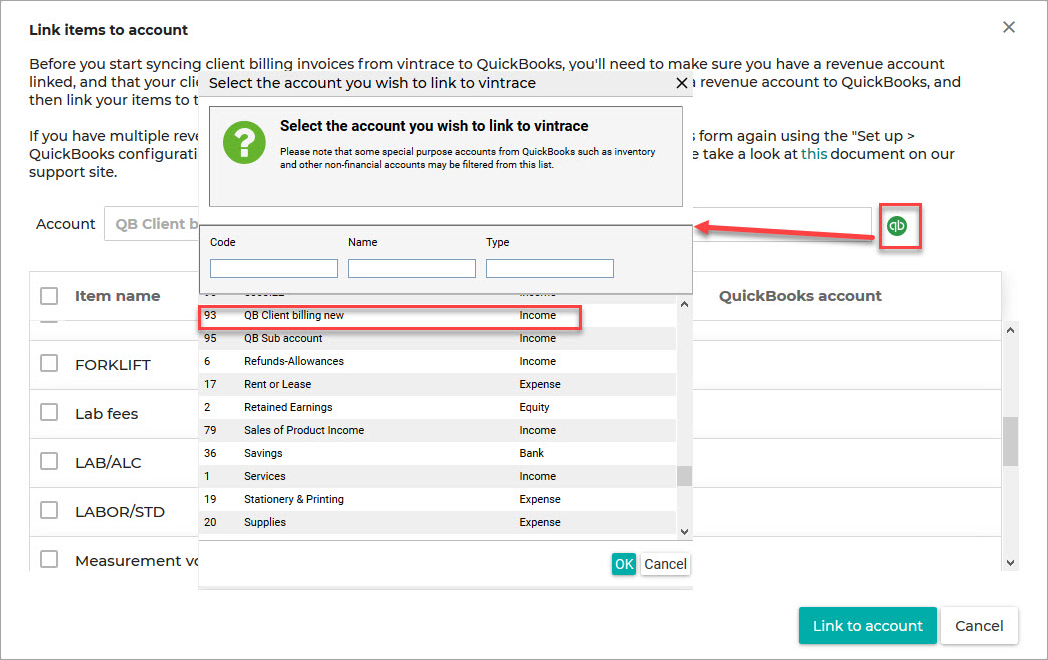Select the Supplies expense account row
1048x660 pixels.
[438, 522]
